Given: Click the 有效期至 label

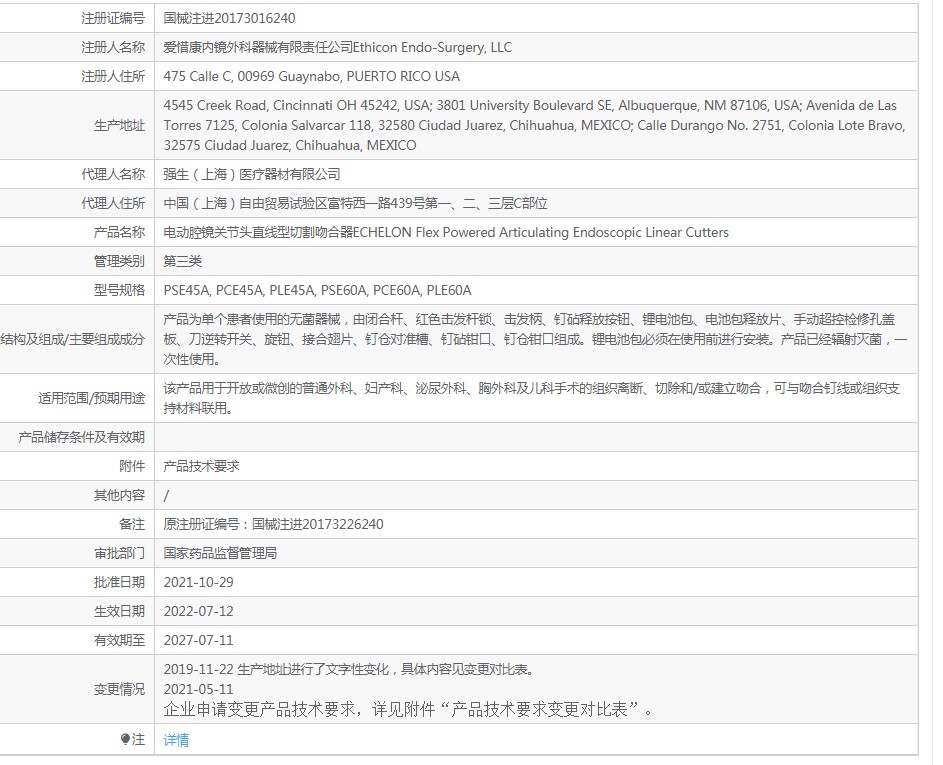Looking at the screenshot, I should click(x=119, y=641).
